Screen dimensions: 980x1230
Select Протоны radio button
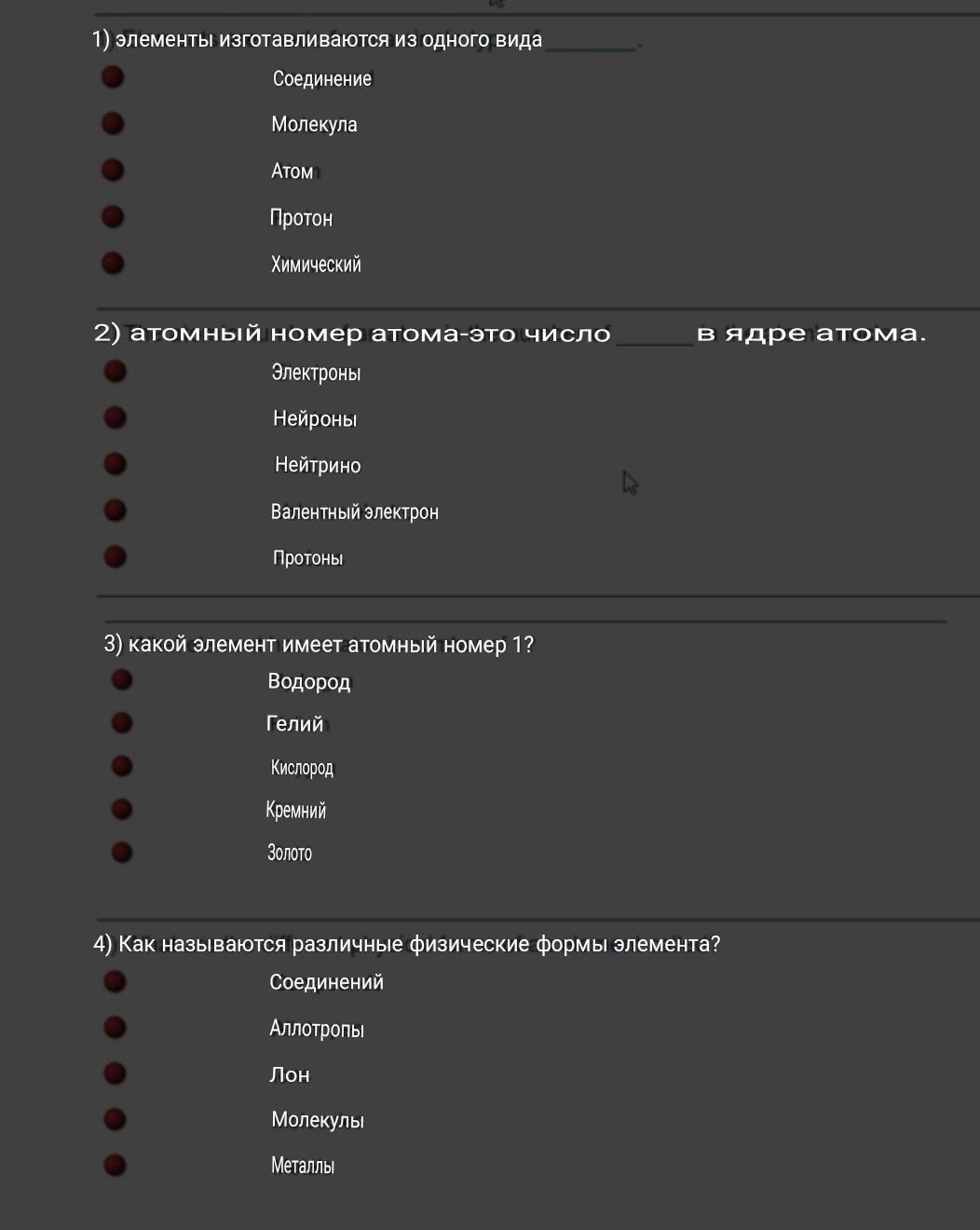115,556
